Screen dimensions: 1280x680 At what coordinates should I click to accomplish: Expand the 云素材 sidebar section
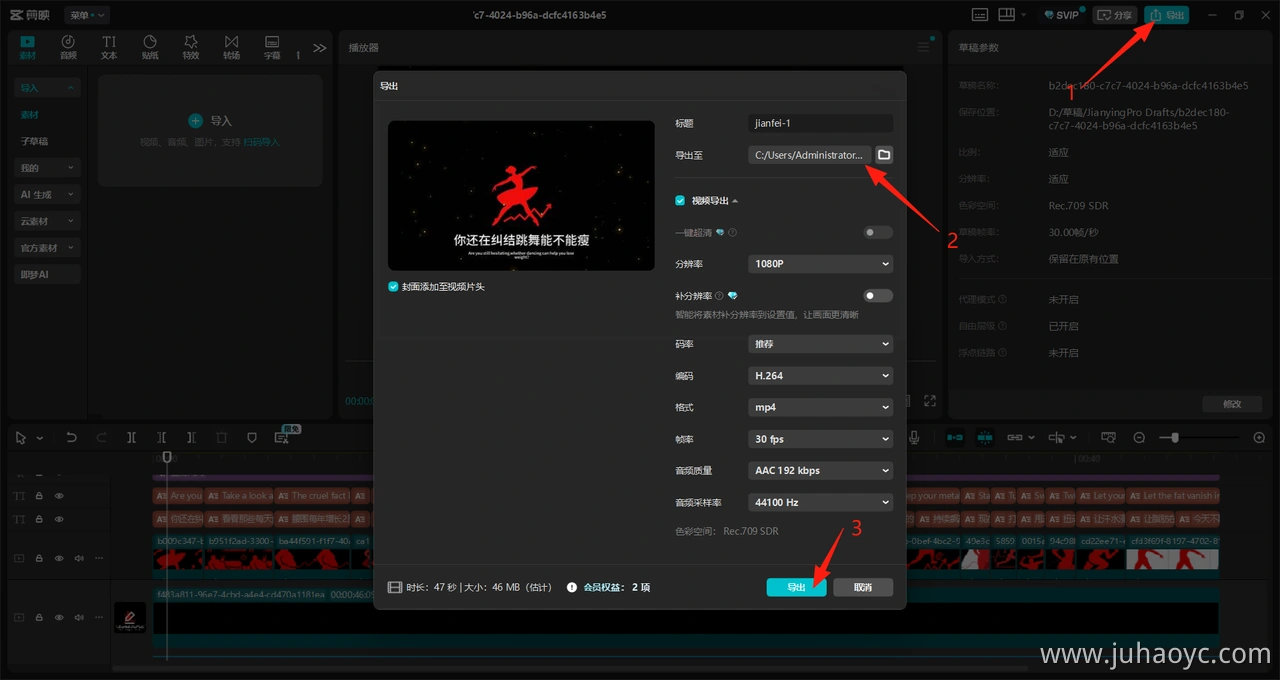47,221
